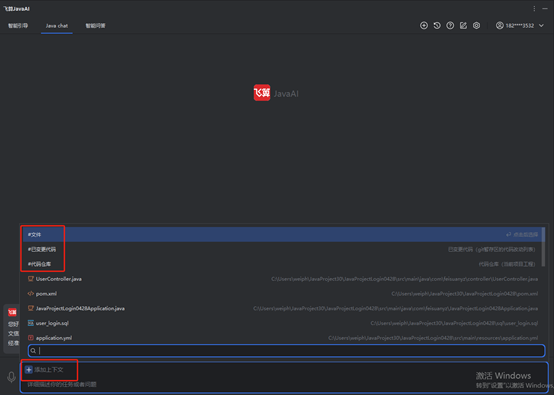Open the third 智能问答 tab
The width and height of the screenshot is (554, 395).
tap(95, 25)
